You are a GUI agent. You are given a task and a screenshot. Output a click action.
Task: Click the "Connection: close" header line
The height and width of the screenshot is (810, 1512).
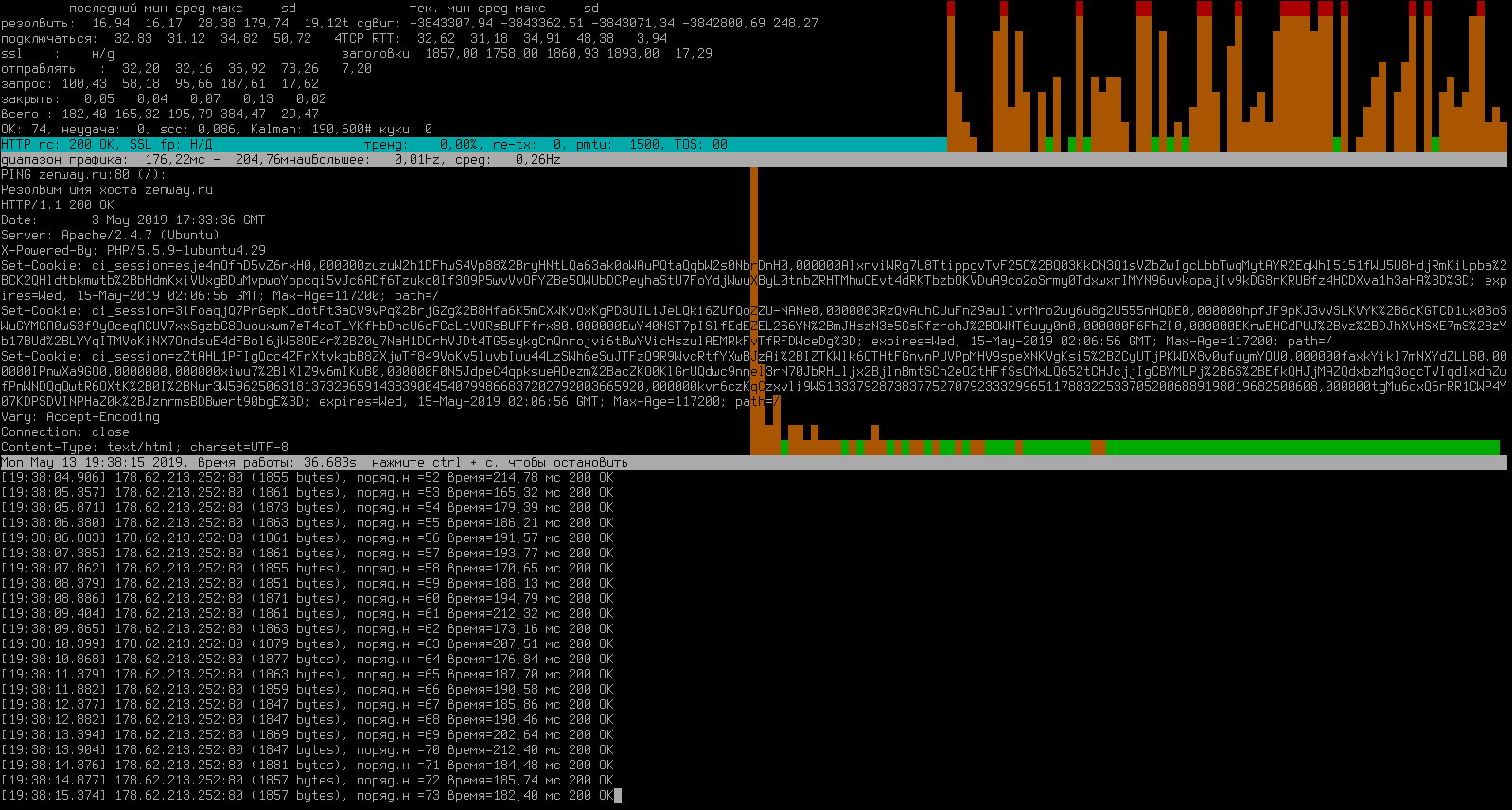pos(65,431)
